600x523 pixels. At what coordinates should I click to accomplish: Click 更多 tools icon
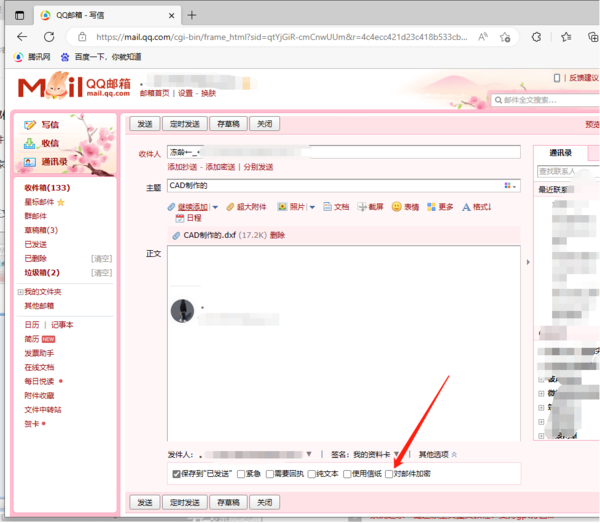click(431, 207)
